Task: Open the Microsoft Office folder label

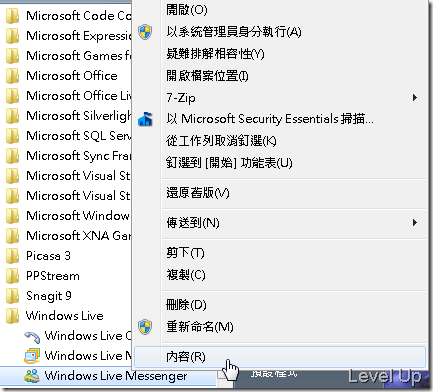Action: (72, 76)
